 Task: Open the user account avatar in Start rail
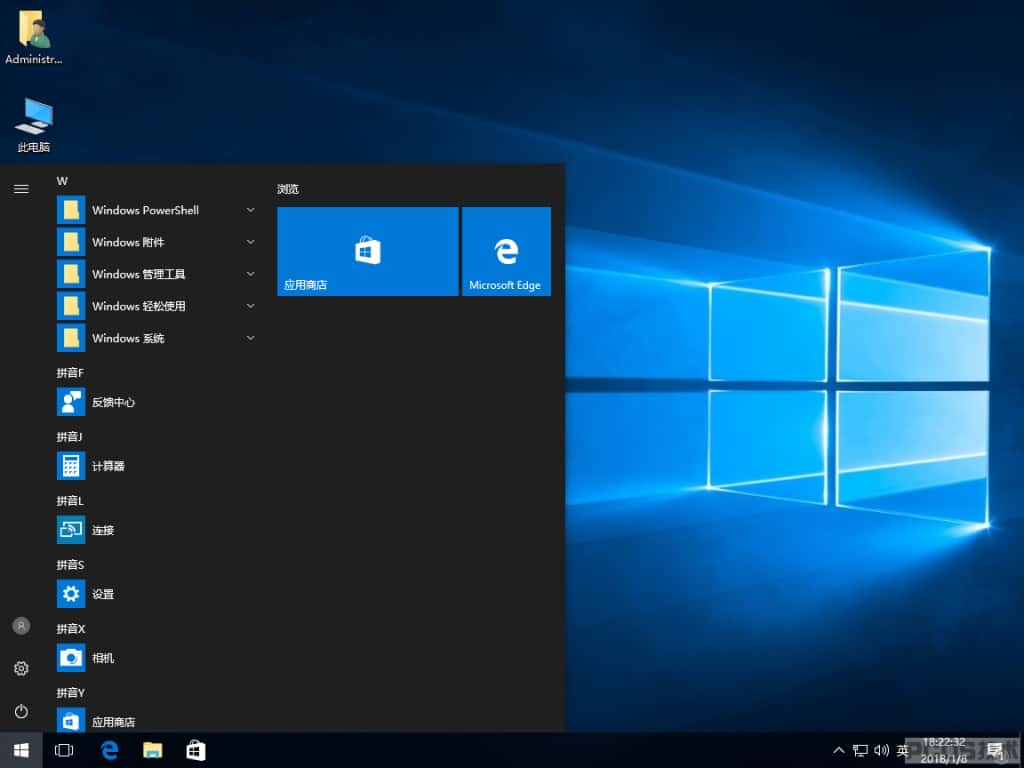[x=21, y=626]
